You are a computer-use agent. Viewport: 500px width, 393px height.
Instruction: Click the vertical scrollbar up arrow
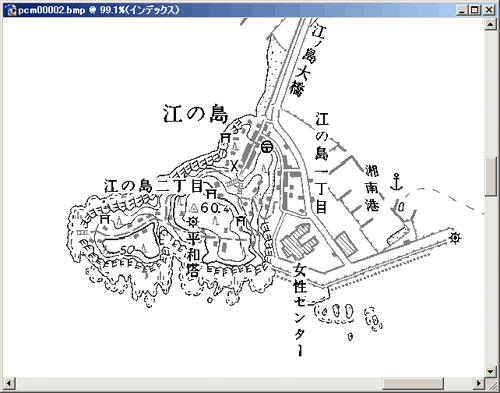click(490, 24)
